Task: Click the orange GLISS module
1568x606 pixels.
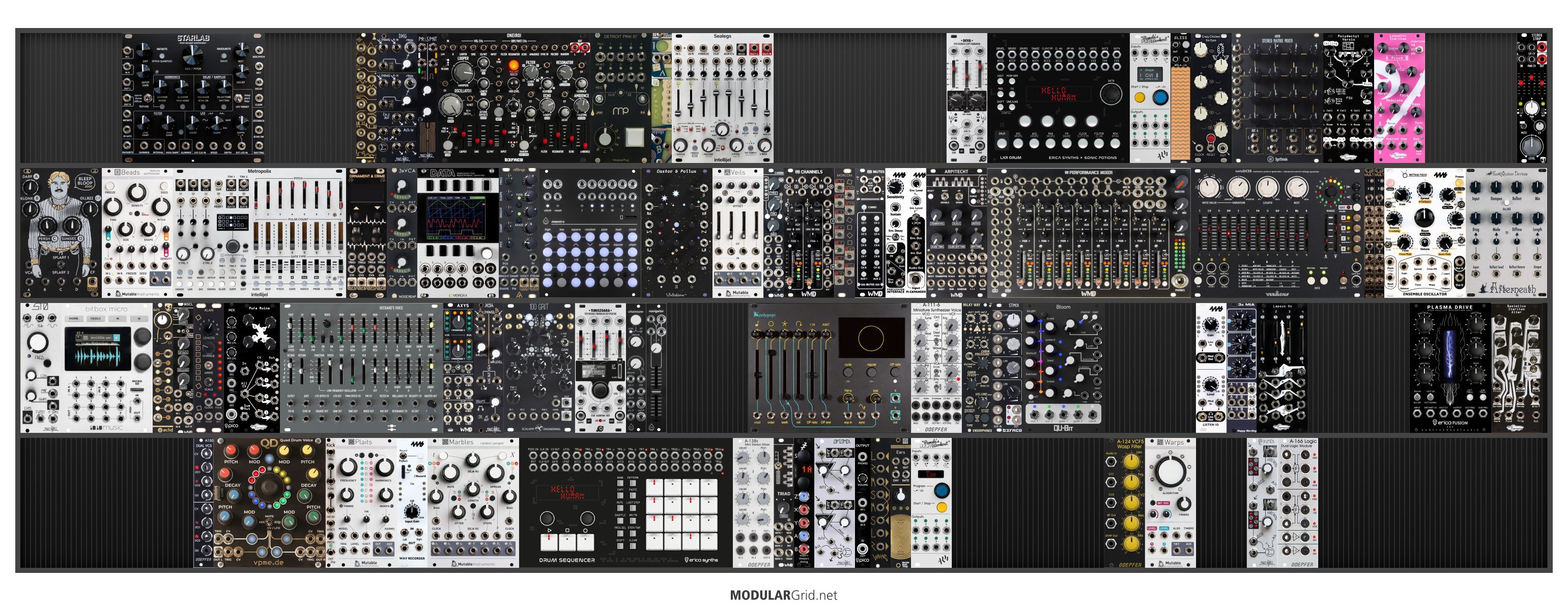Action: pos(1180,97)
